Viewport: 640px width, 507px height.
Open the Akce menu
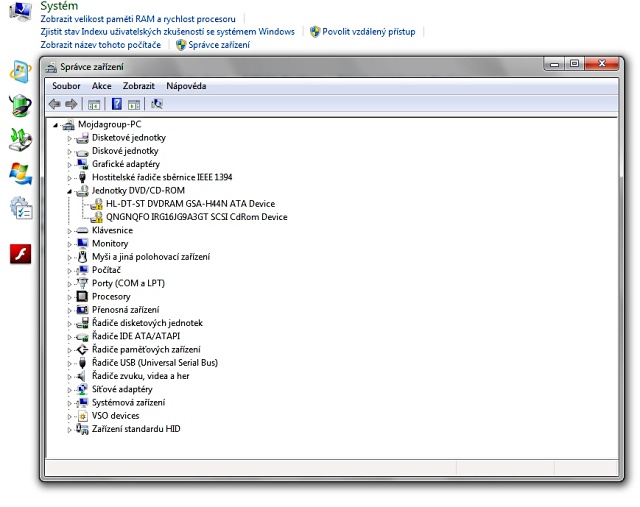[x=101, y=86]
